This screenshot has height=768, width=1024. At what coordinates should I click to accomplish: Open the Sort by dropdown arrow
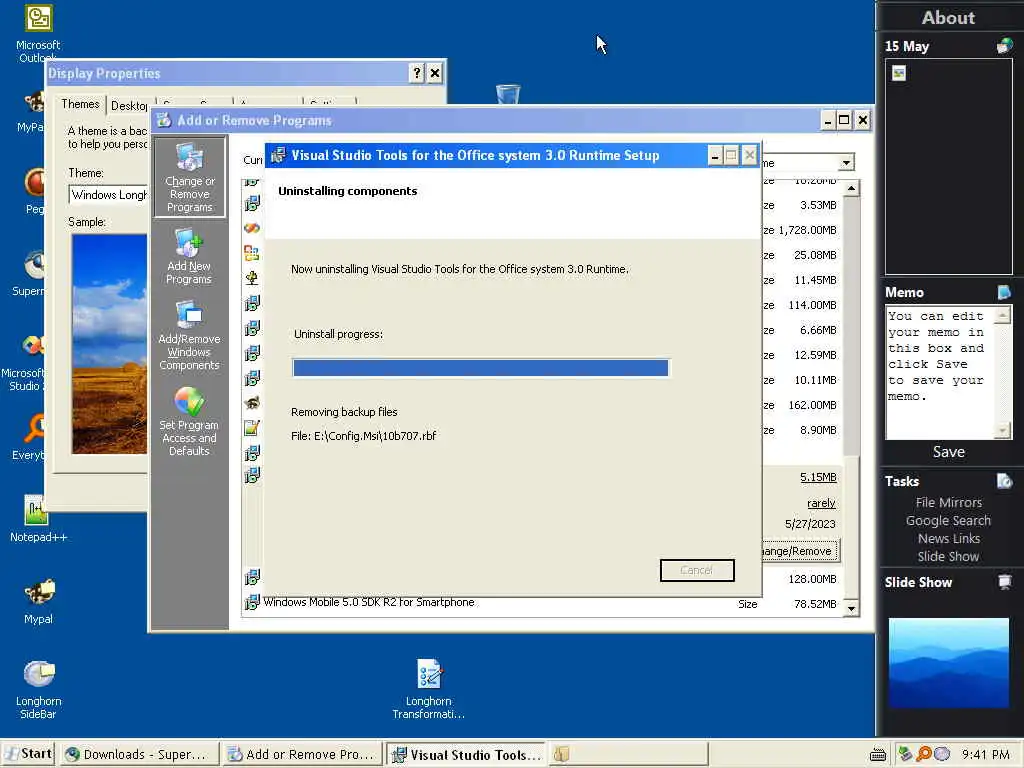(x=846, y=163)
